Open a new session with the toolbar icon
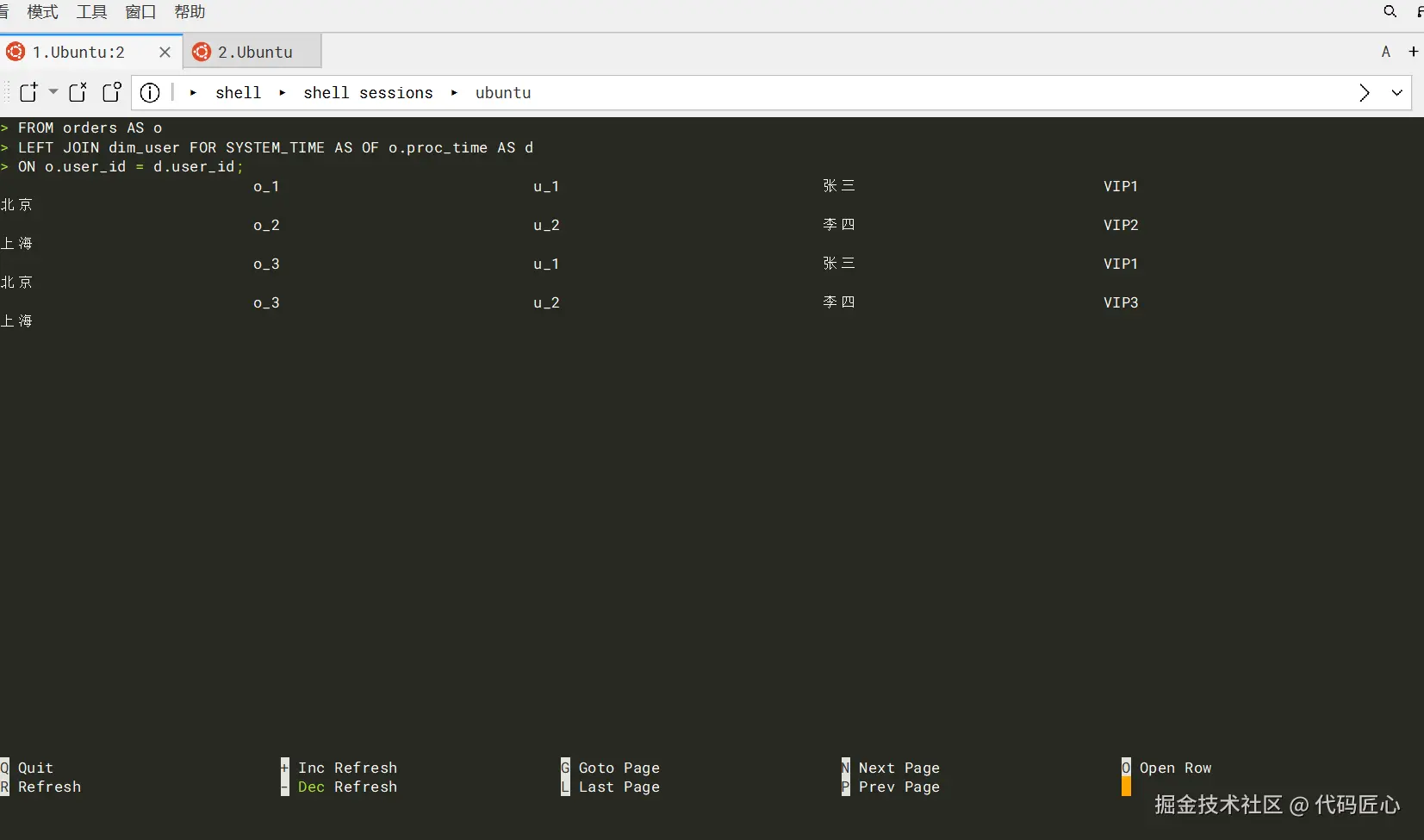Viewport: 1424px width, 840px height. point(28,92)
